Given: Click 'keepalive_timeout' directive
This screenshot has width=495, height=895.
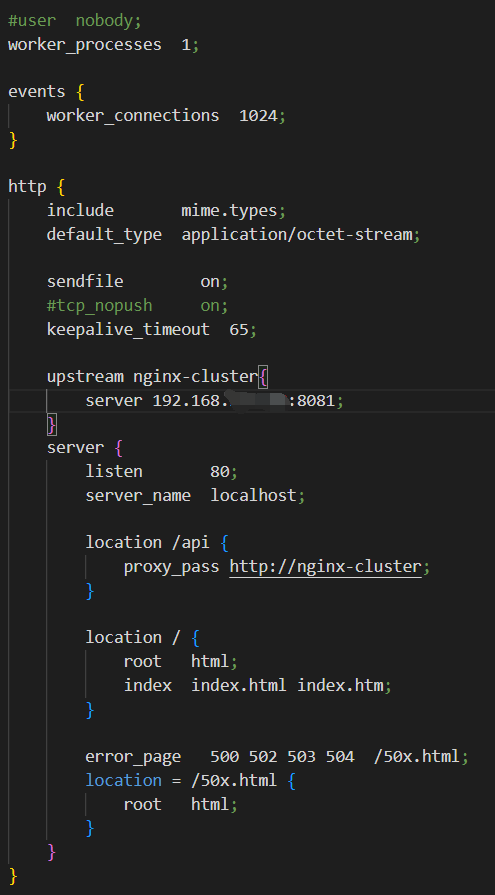Looking at the screenshot, I should [x=128, y=330].
